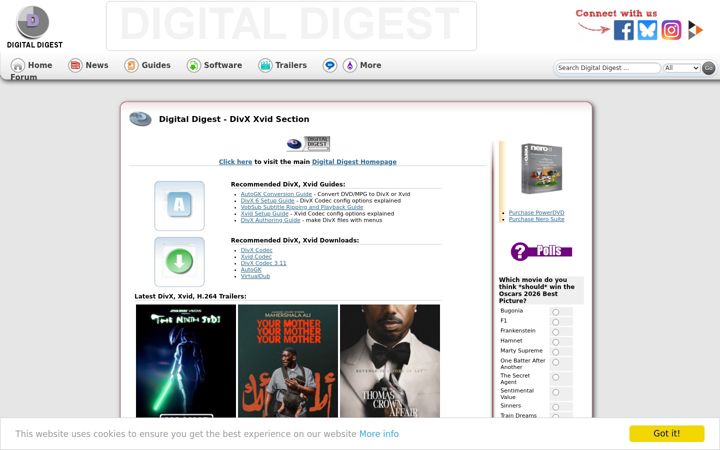720x450 pixels.
Task: Select the F1 poll option
Action: coord(556,322)
